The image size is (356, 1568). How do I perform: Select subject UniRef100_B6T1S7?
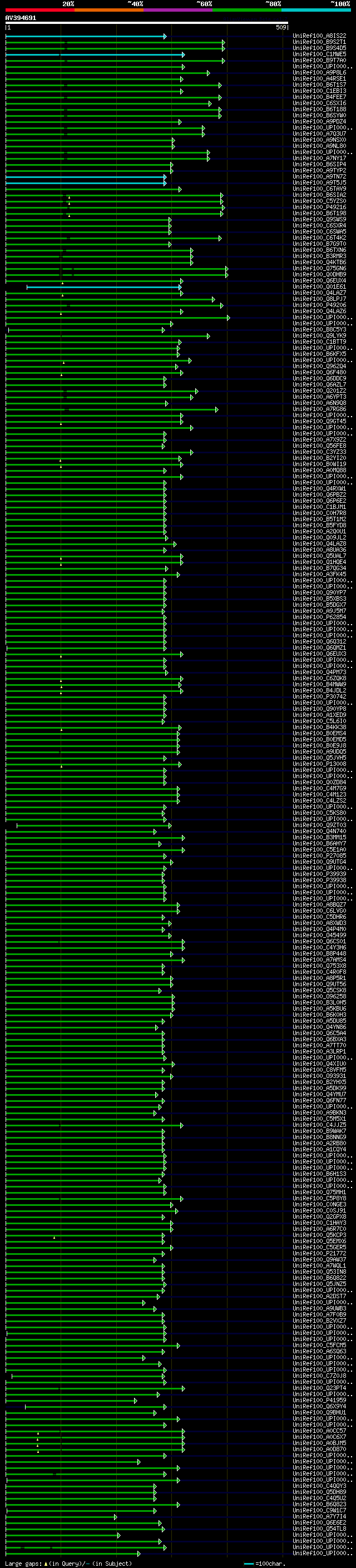[319, 85]
